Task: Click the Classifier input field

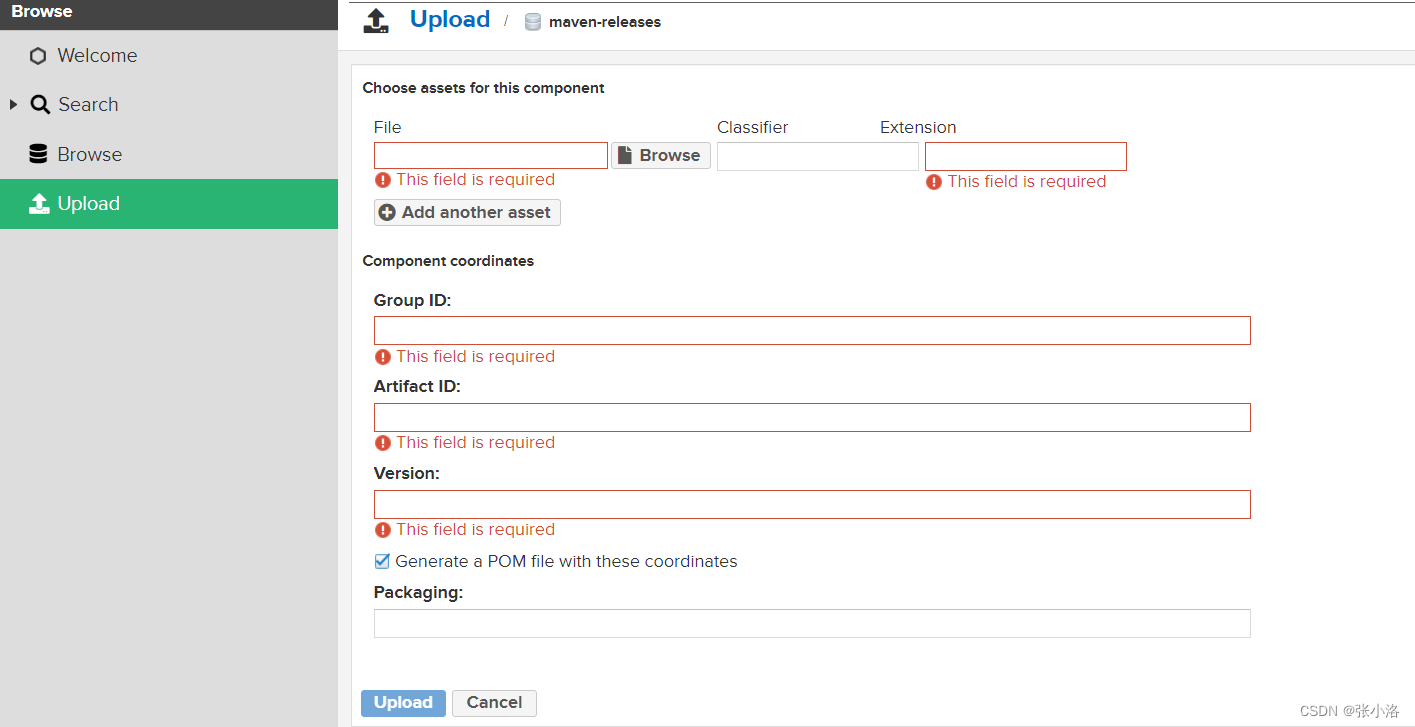Action: 817,157
